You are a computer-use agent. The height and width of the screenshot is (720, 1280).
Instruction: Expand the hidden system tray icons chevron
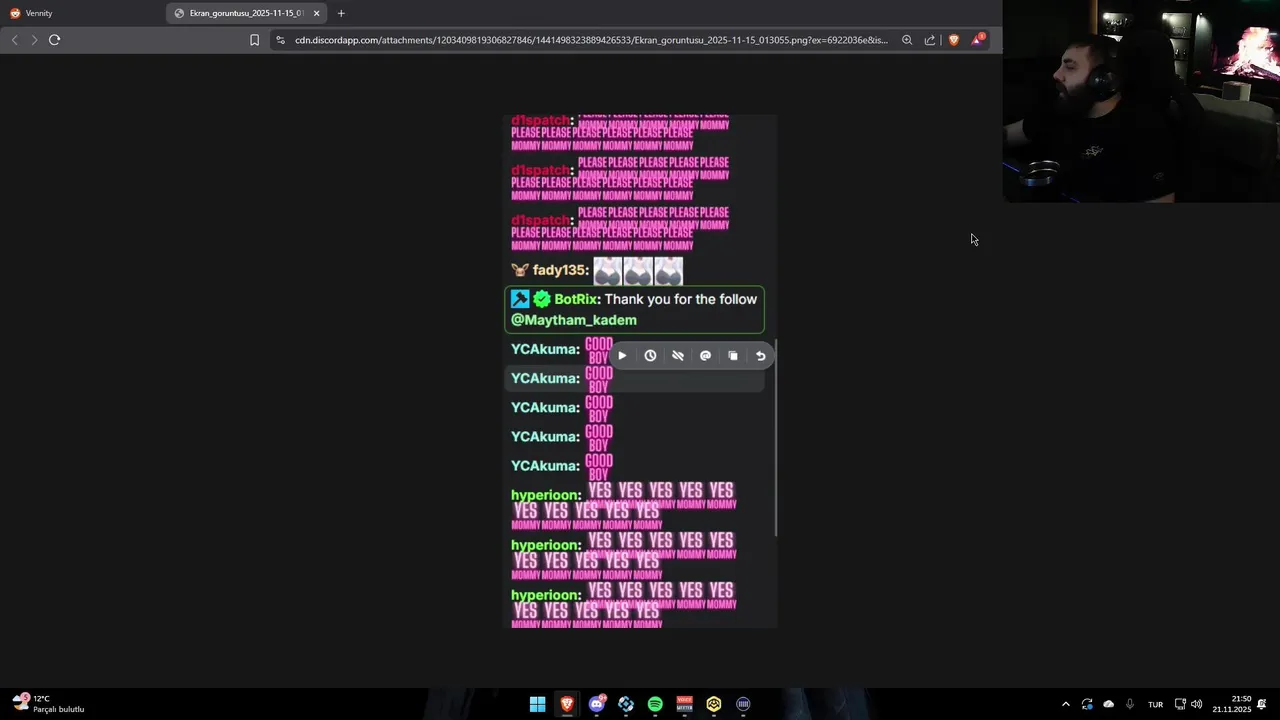pos(1066,704)
